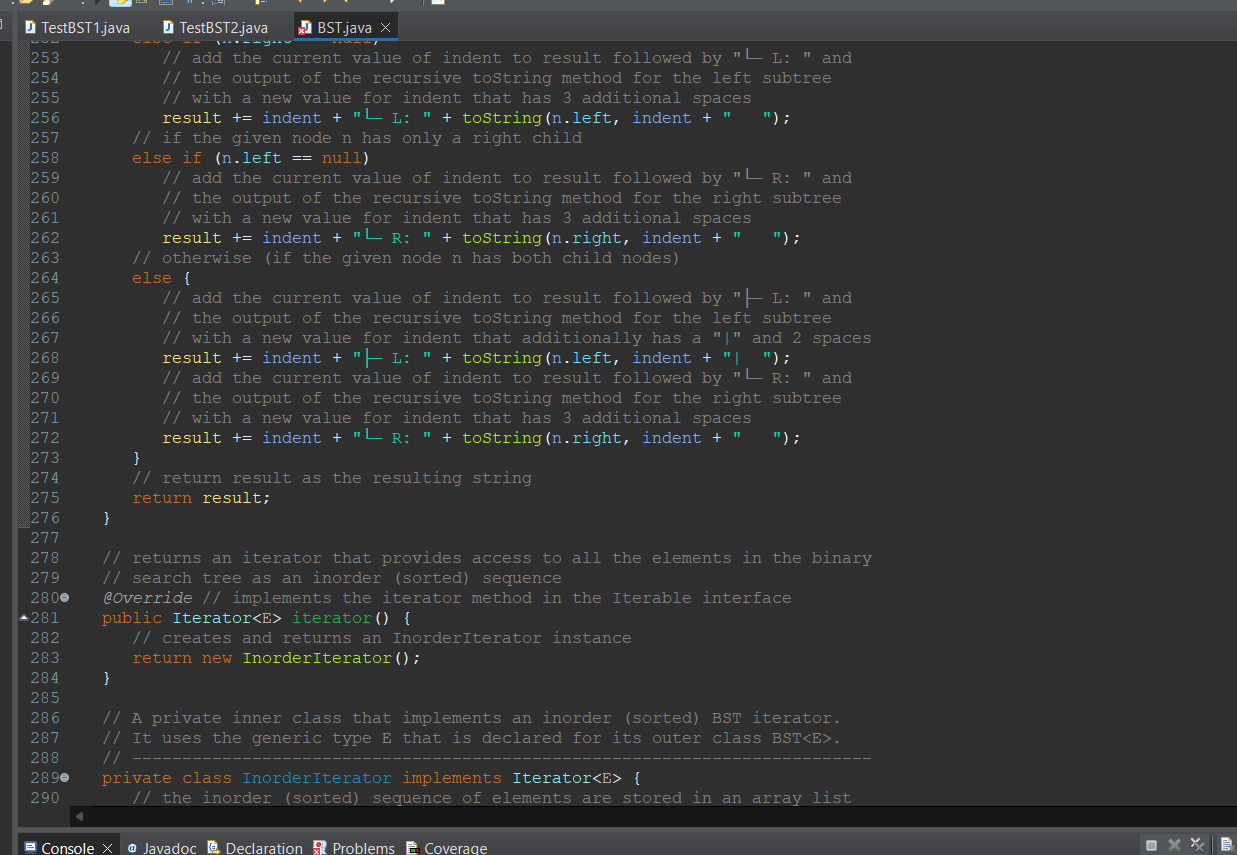Screen dimensions: 1237x855
Task: Show the Problems view
Action: [364, 848]
